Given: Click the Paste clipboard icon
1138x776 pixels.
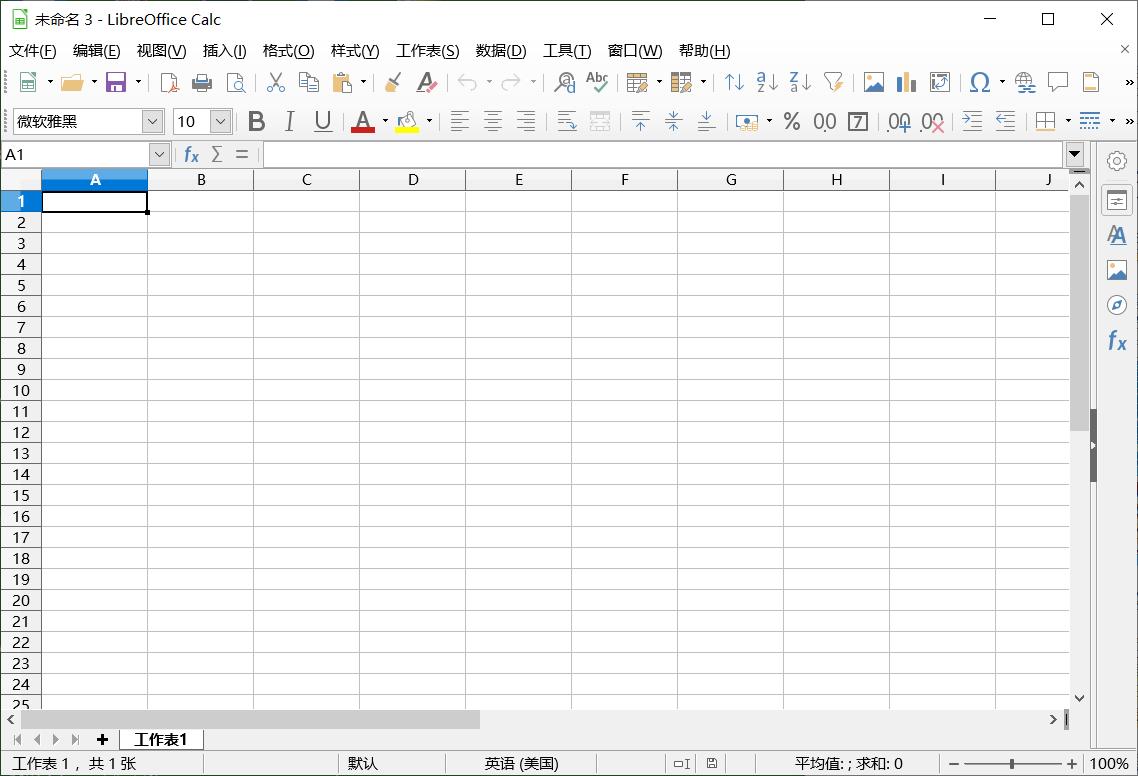Looking at the screenshot, I should (x=342, y=82).
